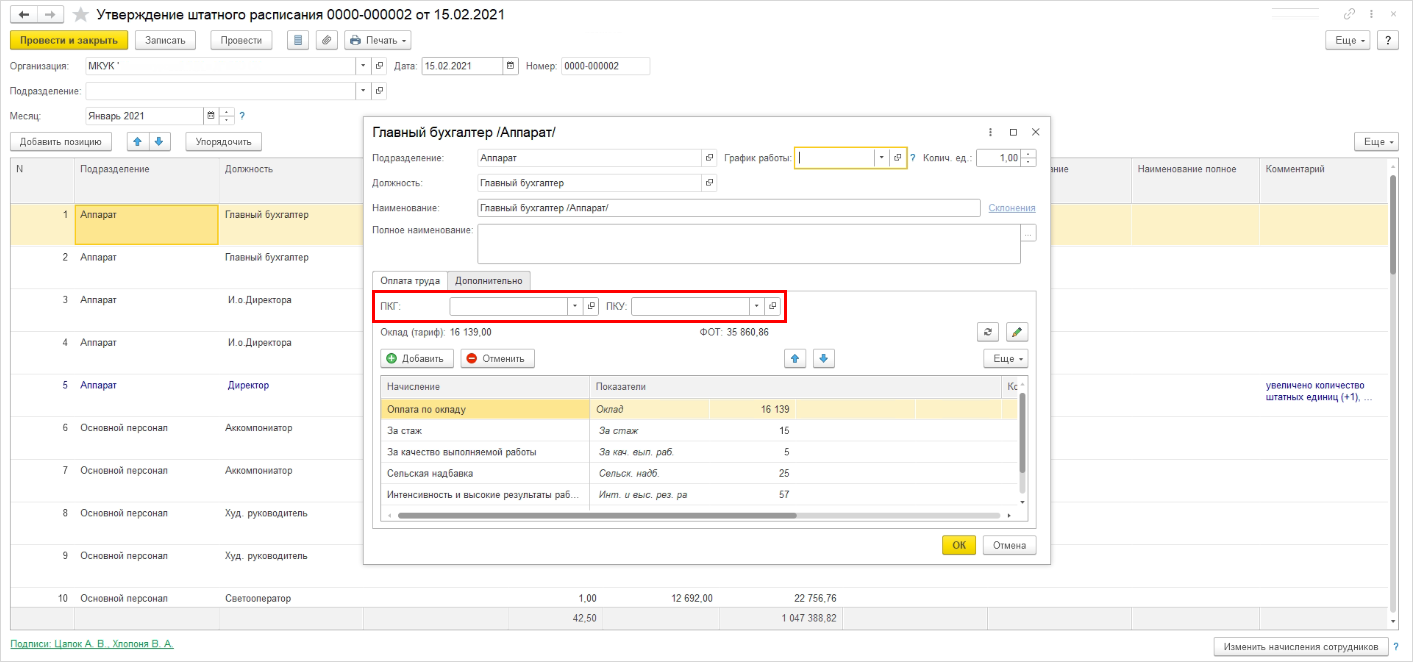This screenshot has height=662, width=1413.
Task: Expand the ПКУ dropdown list
Action: pos(757,307)
